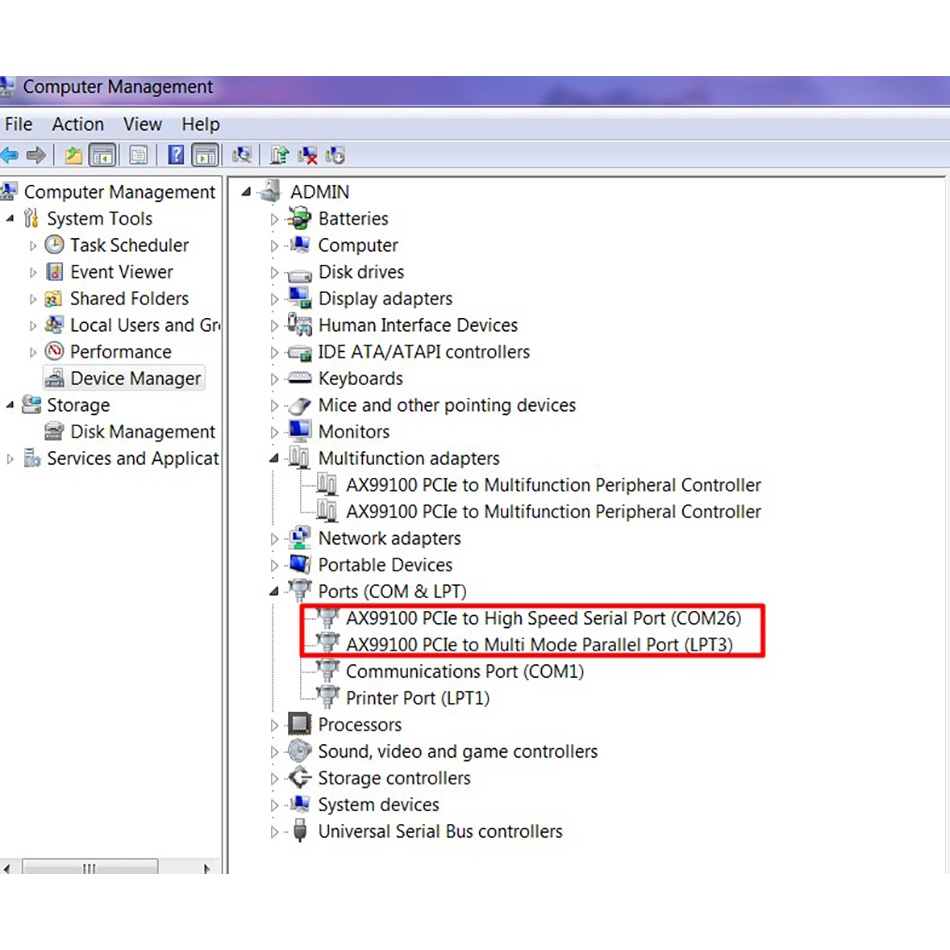The image size is (950, 950).
Task: Select Disk Management in left tree
Action: tap(142, 432)
